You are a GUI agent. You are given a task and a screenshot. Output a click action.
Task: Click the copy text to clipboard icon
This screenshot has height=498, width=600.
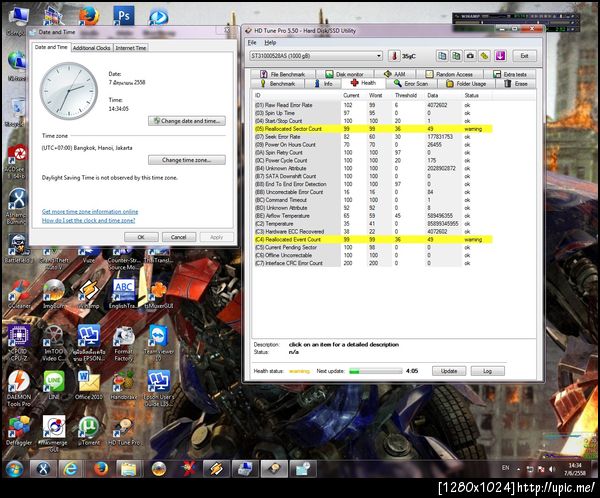(442, 56)
